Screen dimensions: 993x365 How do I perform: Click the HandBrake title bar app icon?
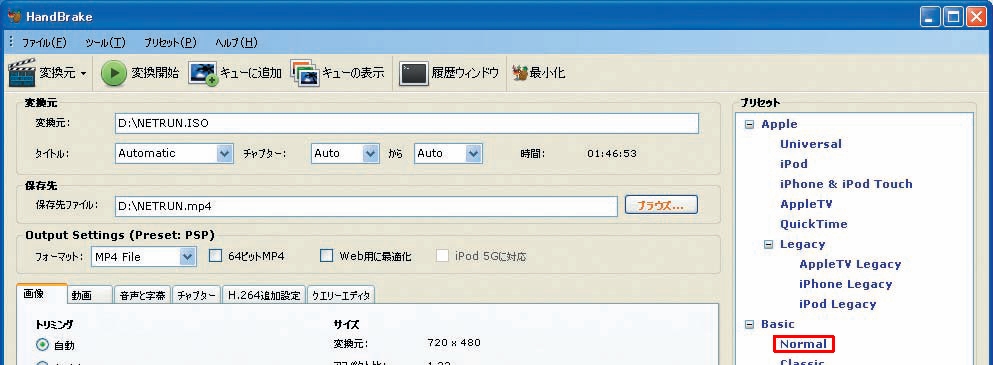click(x=14, y=16)
